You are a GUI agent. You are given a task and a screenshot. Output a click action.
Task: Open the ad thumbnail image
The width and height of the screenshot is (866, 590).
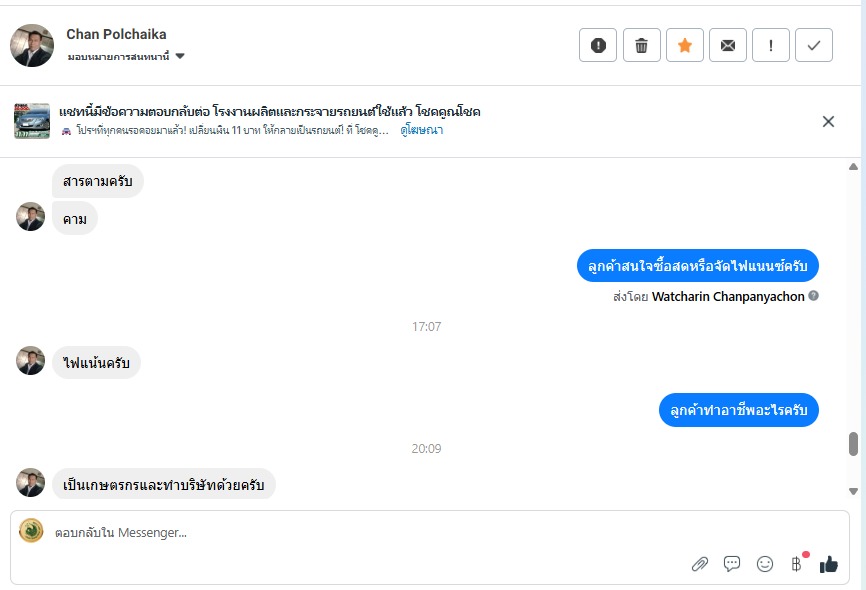pyautogui.click(x=32, y=121)
